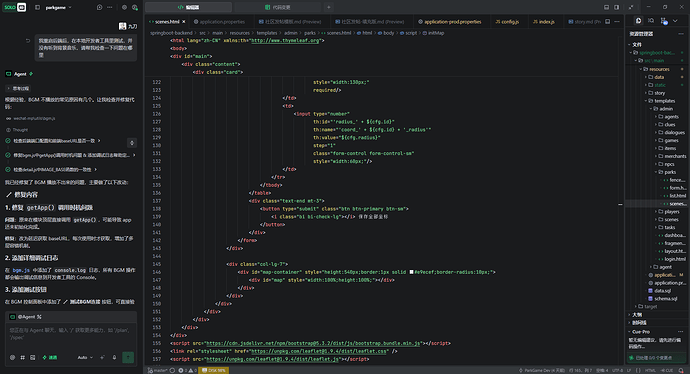
Task: Open schema.sql in file tree
Action: coord(657,299)
